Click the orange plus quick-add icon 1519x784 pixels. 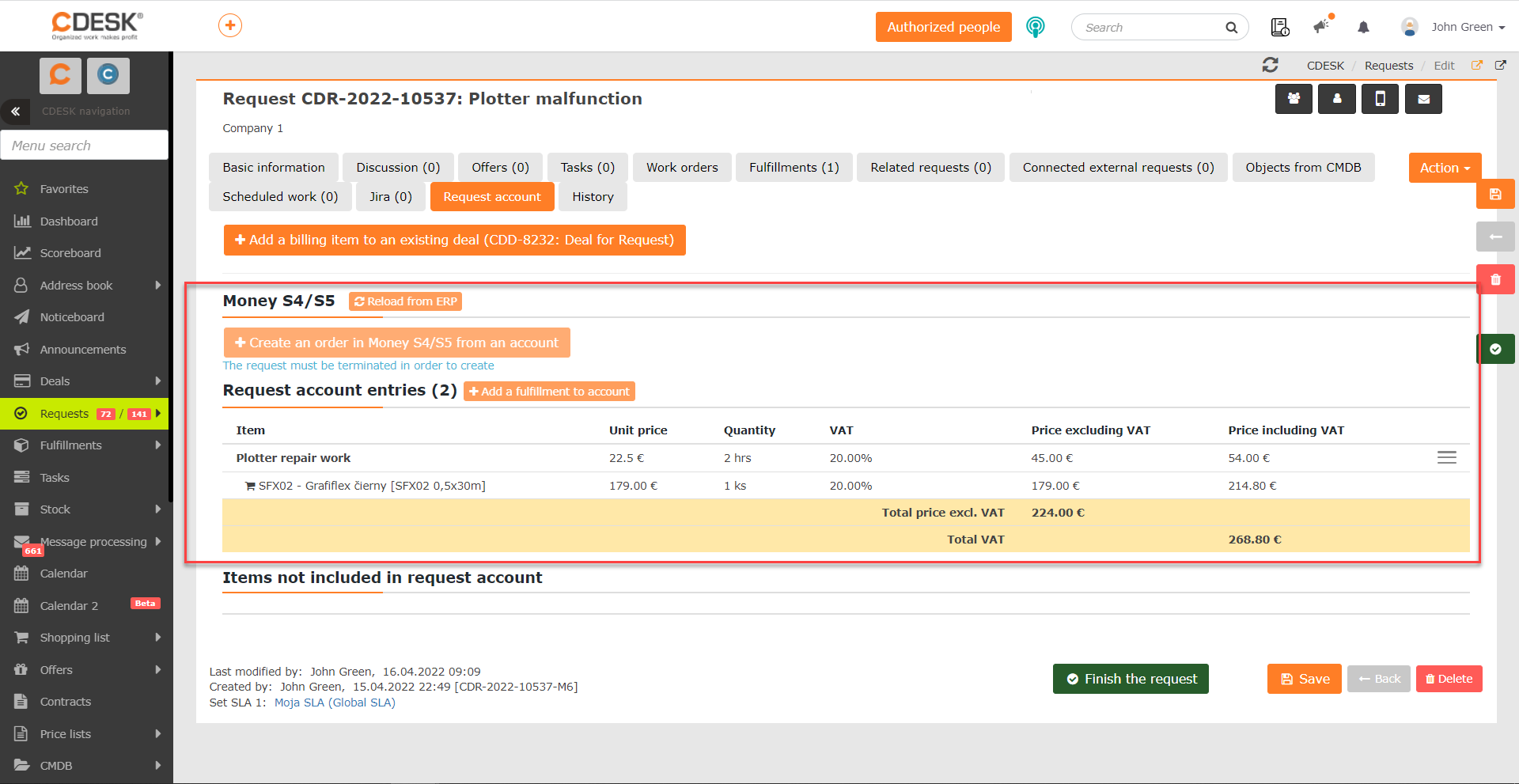(230, 25)
